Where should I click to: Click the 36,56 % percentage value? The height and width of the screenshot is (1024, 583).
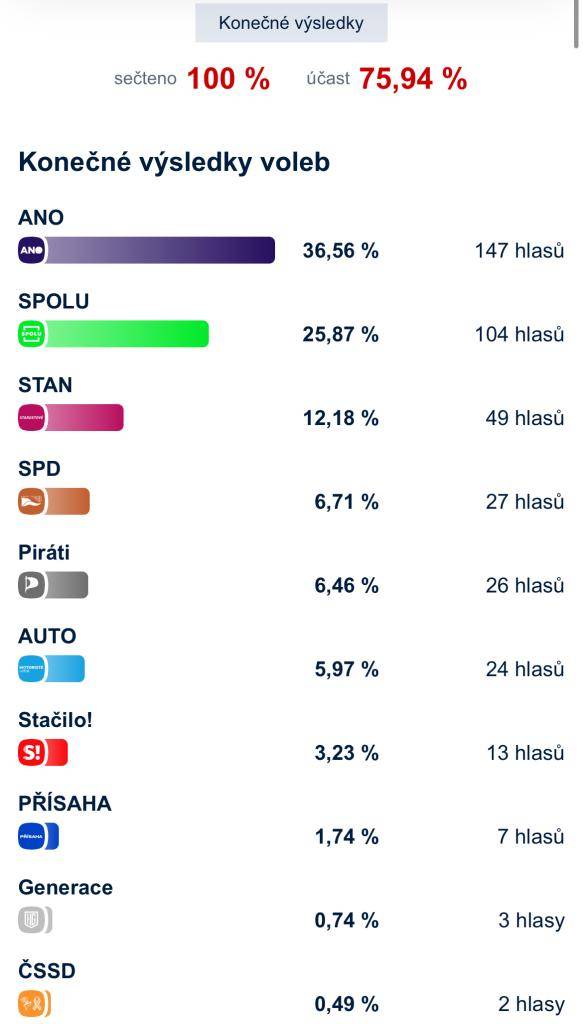342,252
